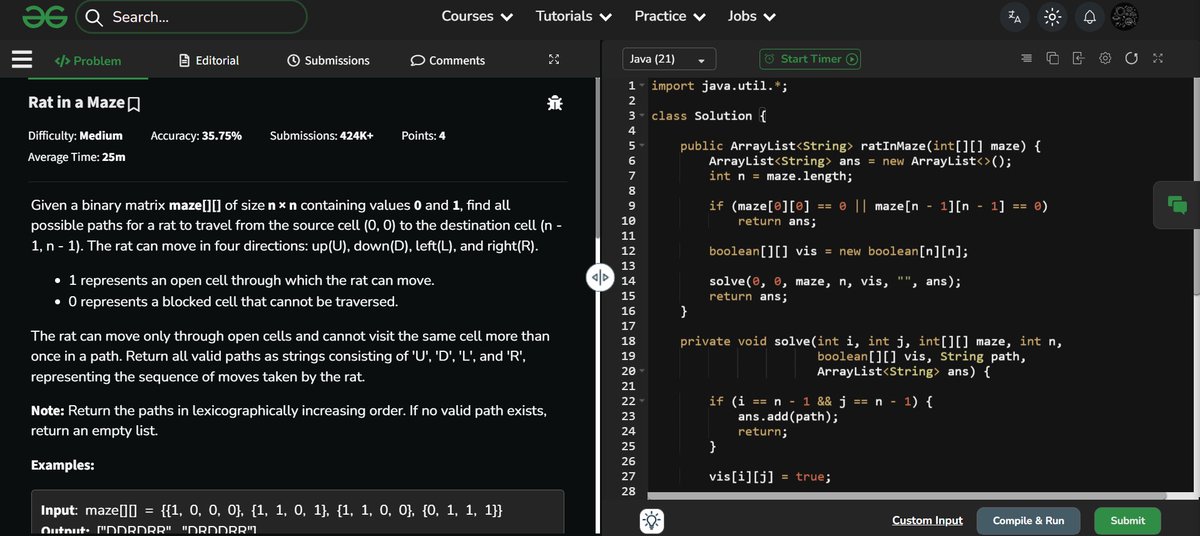Screen dimensions: 1200x536
Task: Click the Points: 4 text
Action: tap(423, 135)
